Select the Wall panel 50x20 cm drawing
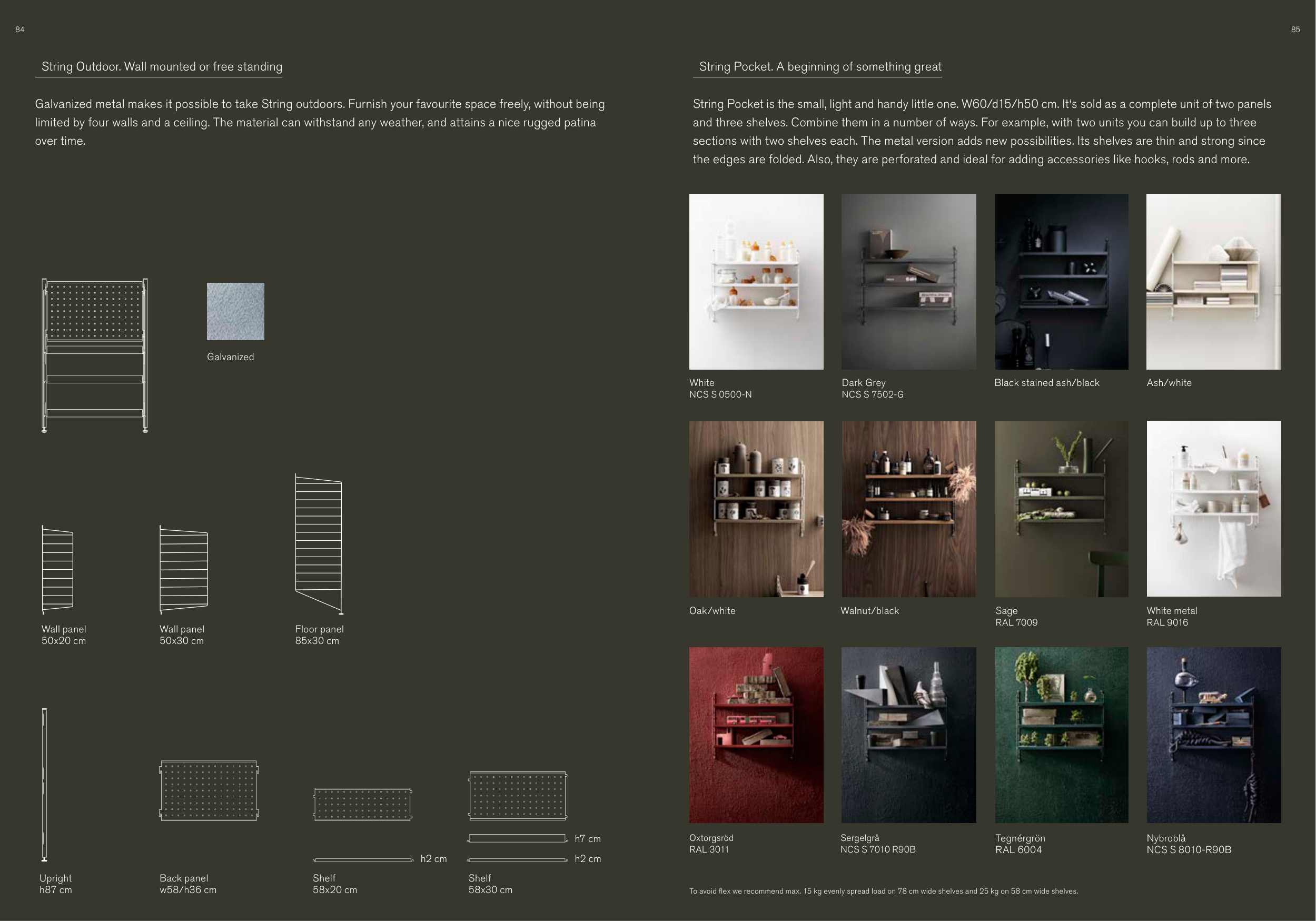Screen dimensions: 1316x921 pos(57,570)
